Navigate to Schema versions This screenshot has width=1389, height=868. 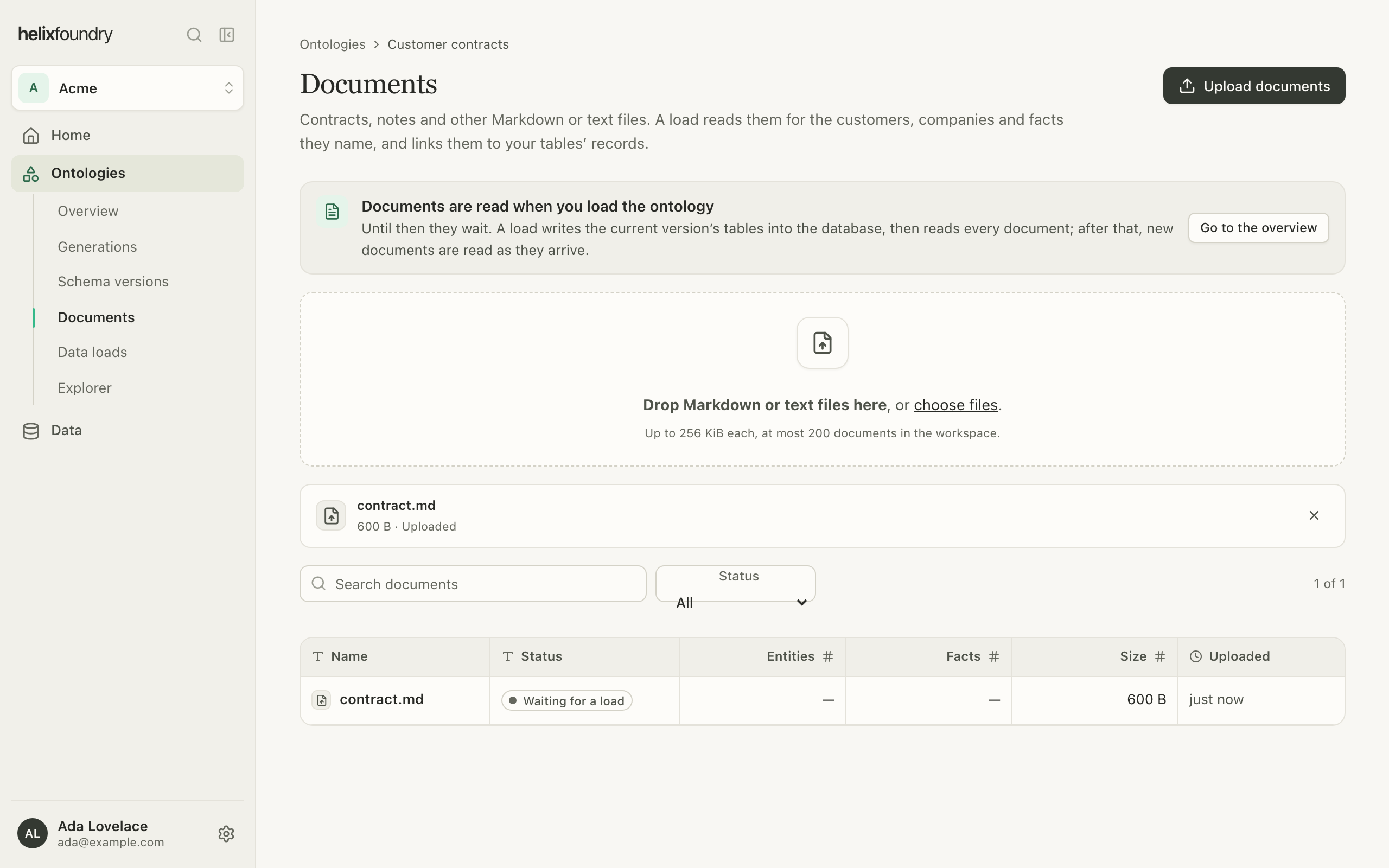113,282
